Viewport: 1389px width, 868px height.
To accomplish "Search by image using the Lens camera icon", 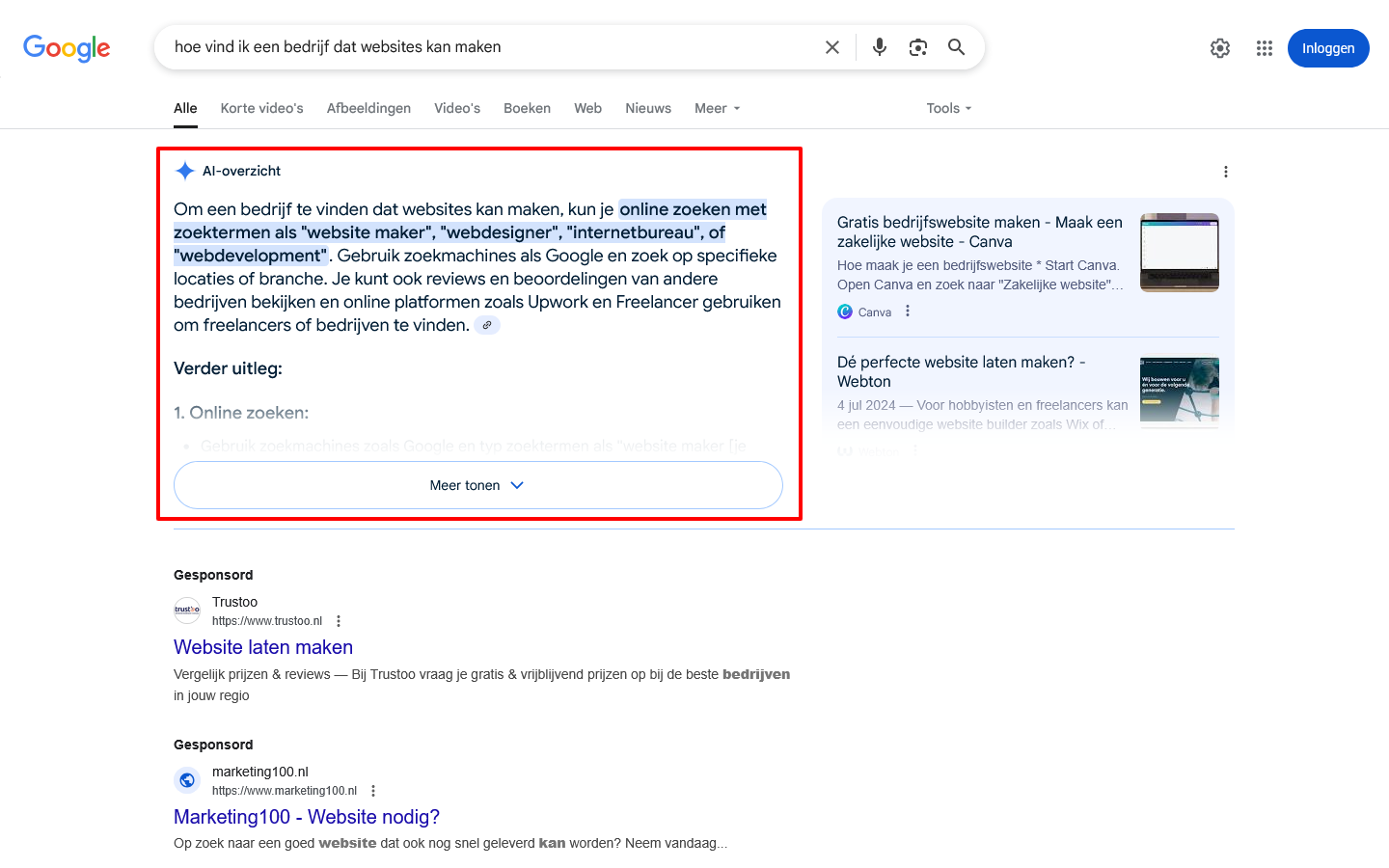I will click(918, 47).
